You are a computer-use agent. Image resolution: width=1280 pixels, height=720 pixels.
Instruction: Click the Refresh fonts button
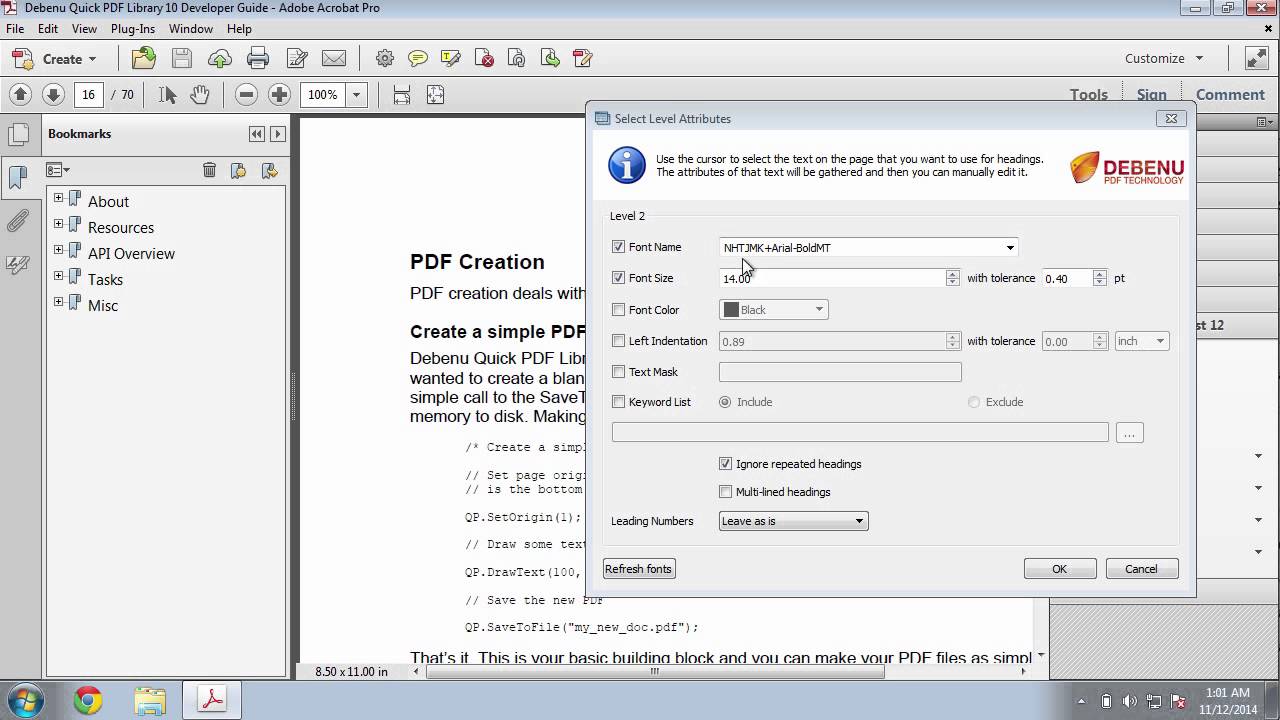coord(639,569)
